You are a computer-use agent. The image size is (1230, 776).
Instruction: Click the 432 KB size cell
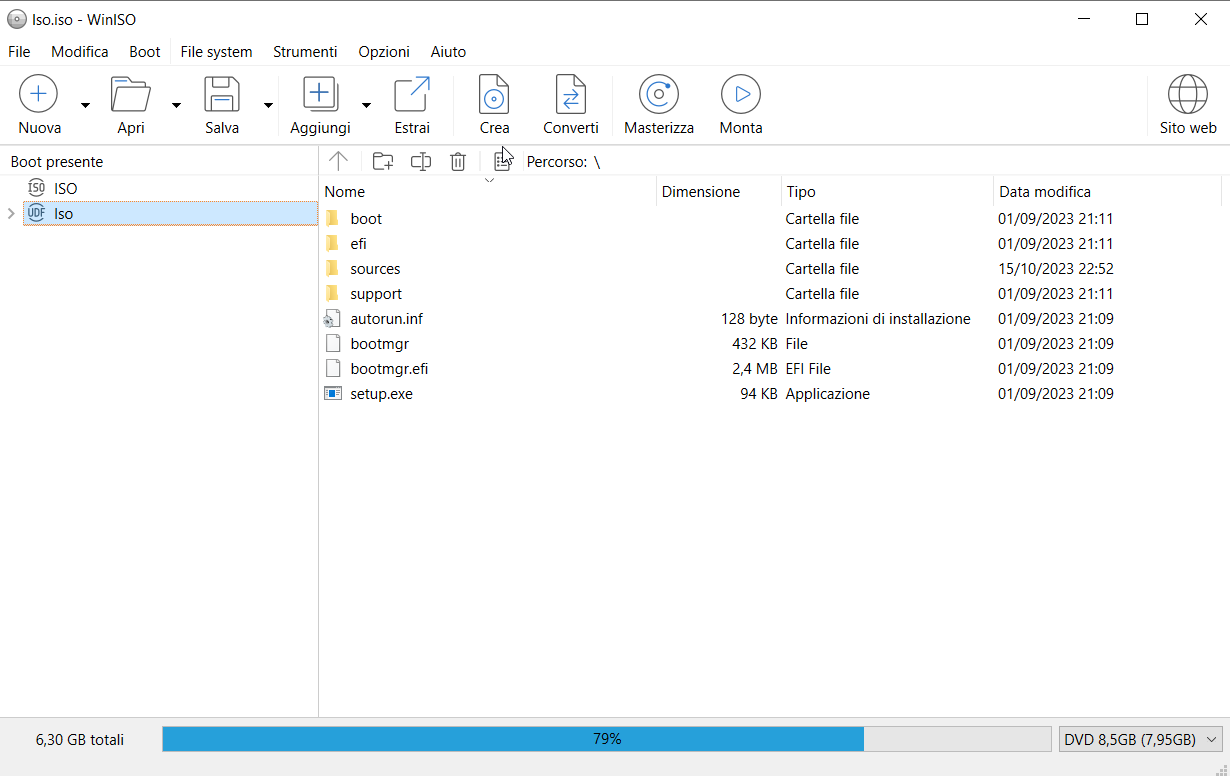click(755, 343)
